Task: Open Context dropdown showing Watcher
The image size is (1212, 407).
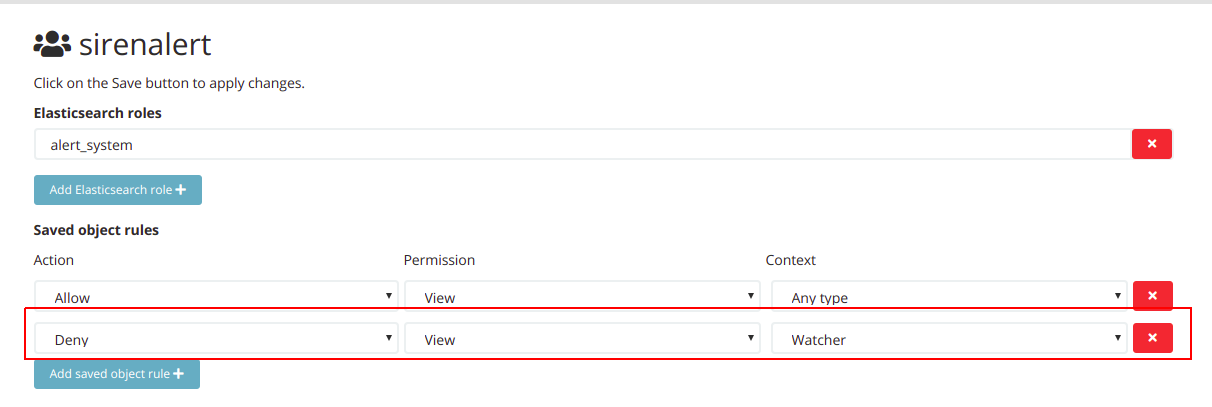Action: [949, 340]
